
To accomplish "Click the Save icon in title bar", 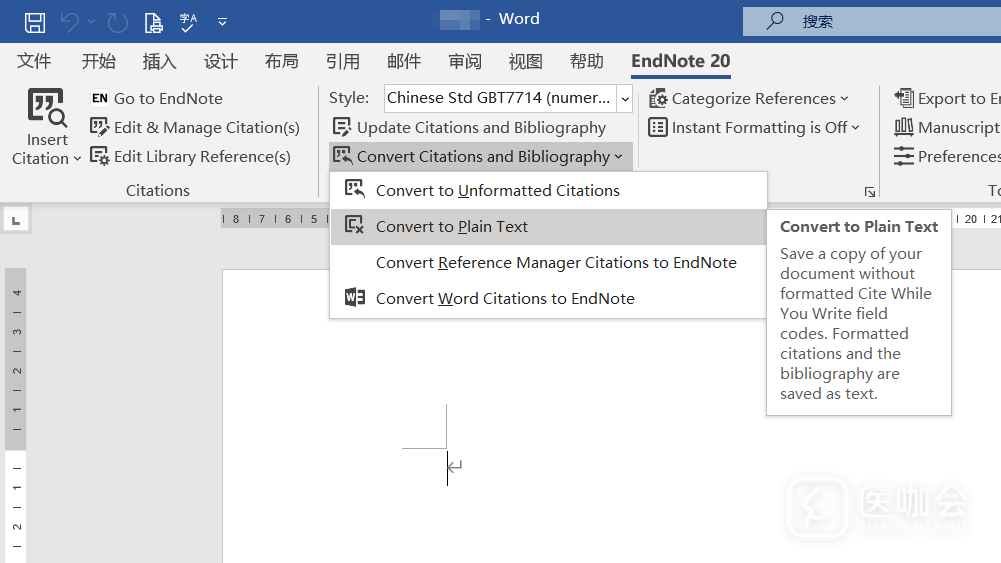I will 34,21.
